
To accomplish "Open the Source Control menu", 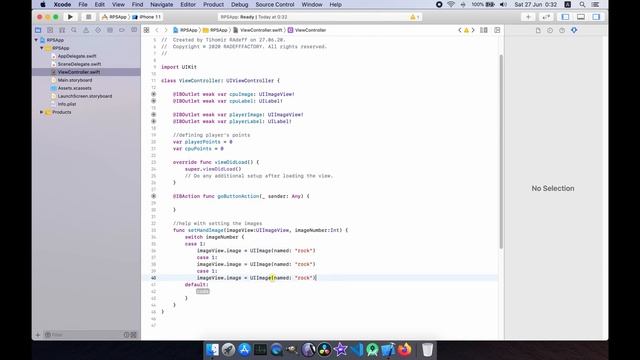I will point(275,4).
